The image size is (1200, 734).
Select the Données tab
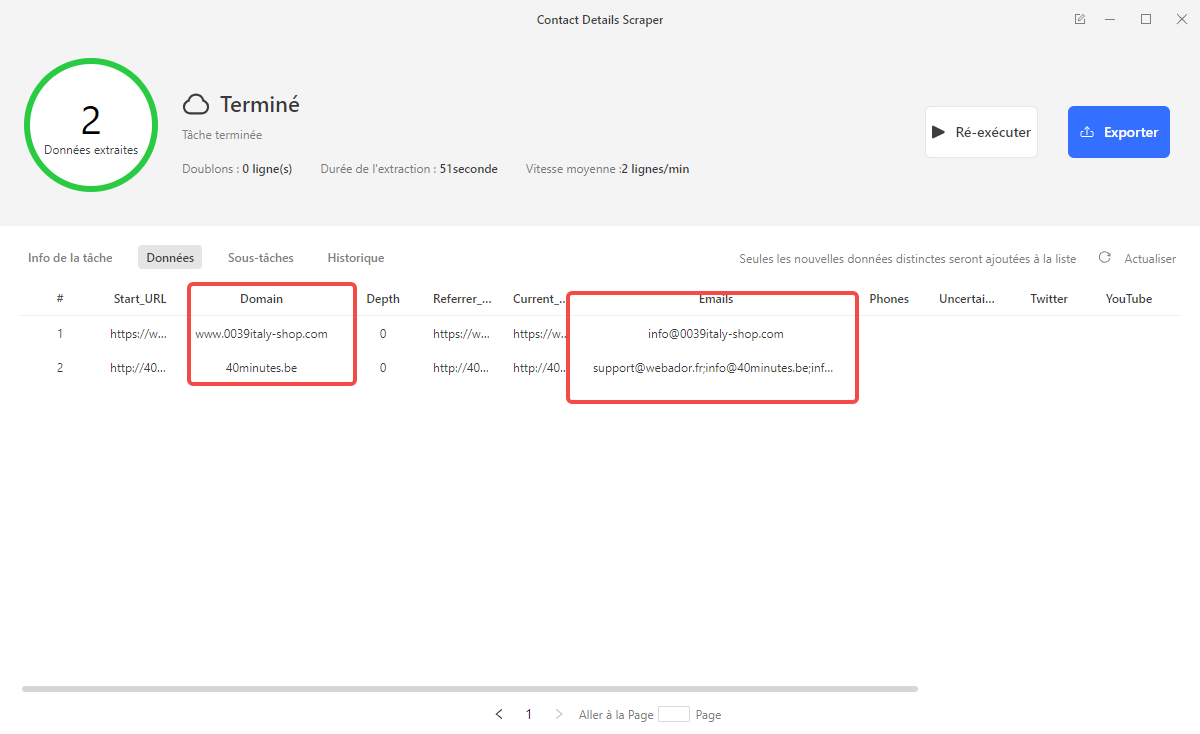coord(170,258)
